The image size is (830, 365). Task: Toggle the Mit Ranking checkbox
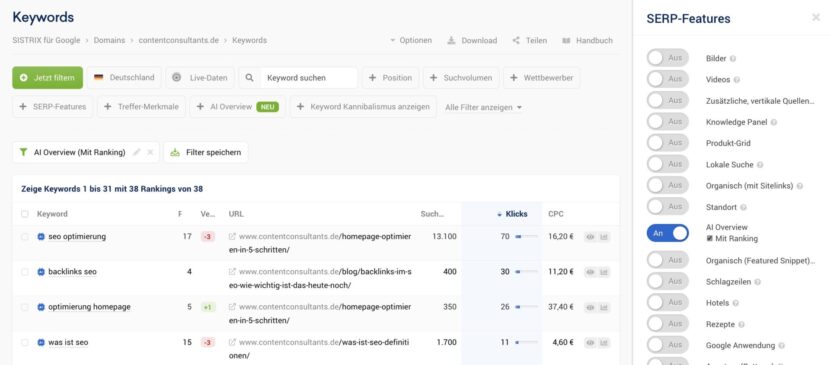coord(710,239)
